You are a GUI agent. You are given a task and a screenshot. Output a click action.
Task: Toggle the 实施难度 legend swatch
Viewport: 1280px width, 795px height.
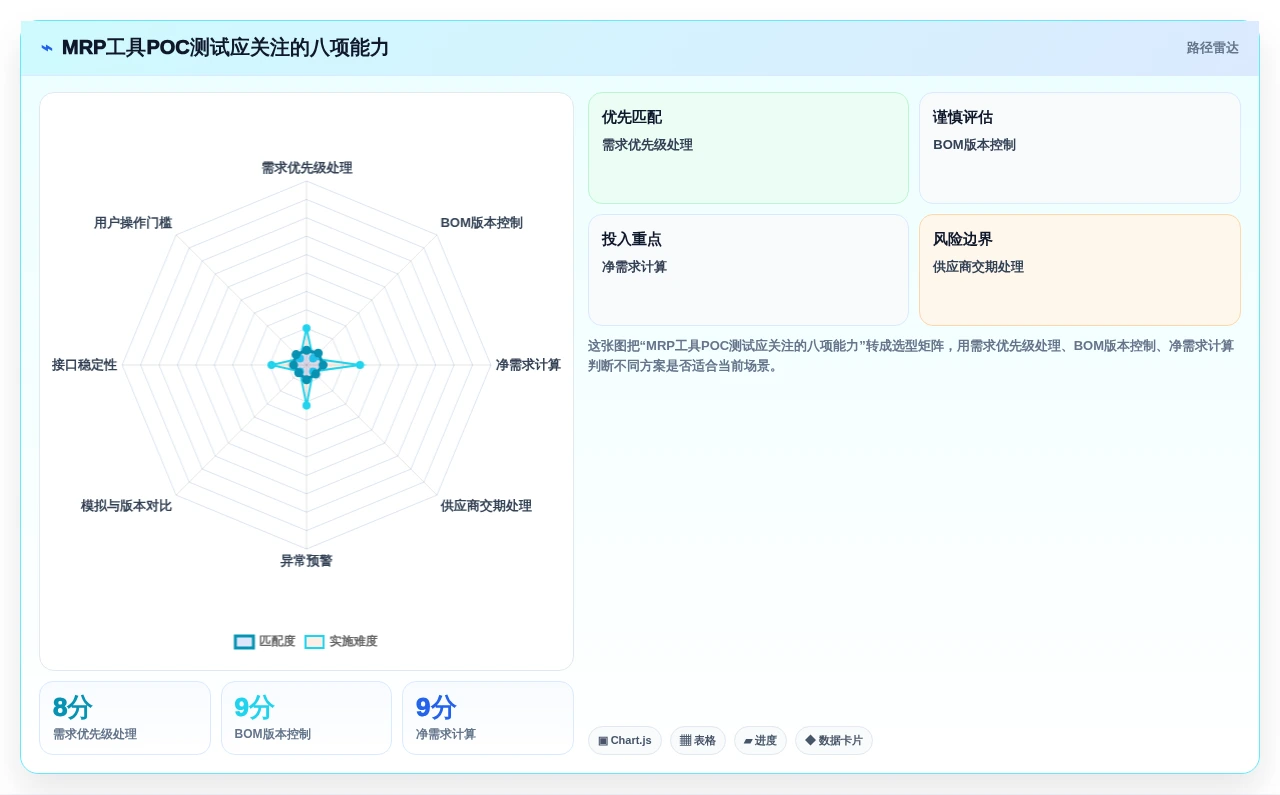click(x=315, y=642)
